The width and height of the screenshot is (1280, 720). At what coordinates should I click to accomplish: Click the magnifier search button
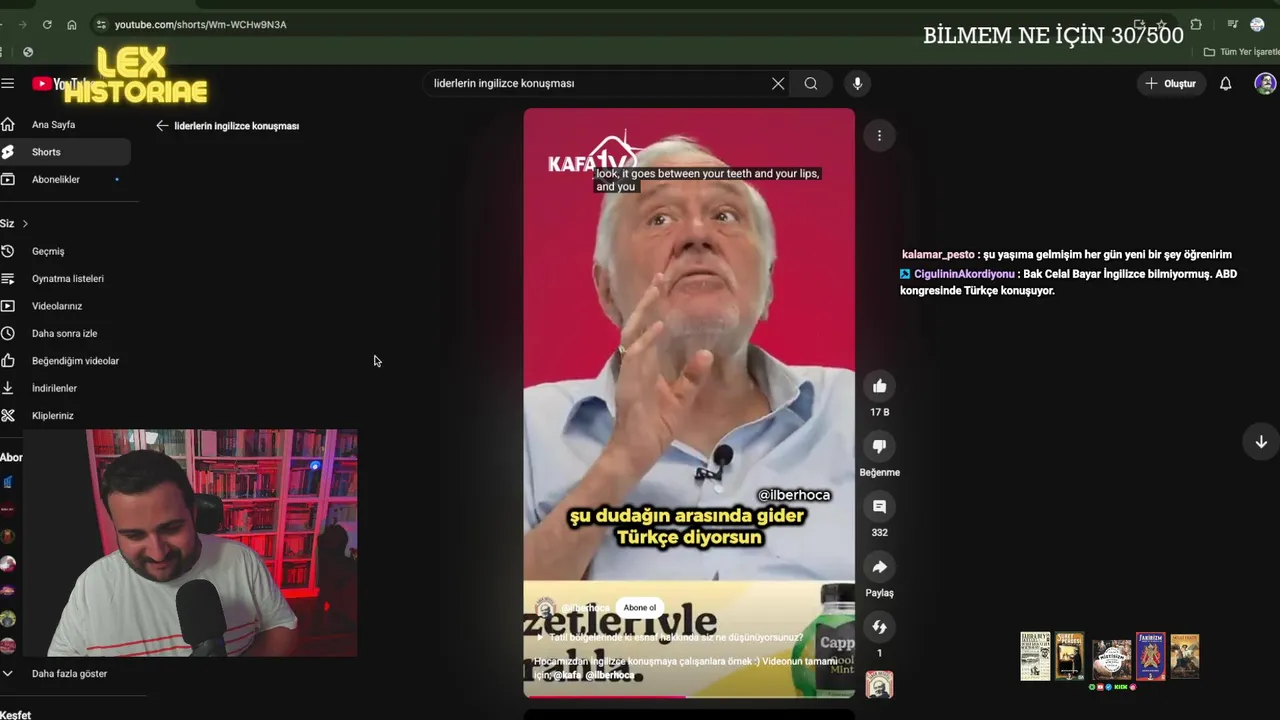click(811, 84)
